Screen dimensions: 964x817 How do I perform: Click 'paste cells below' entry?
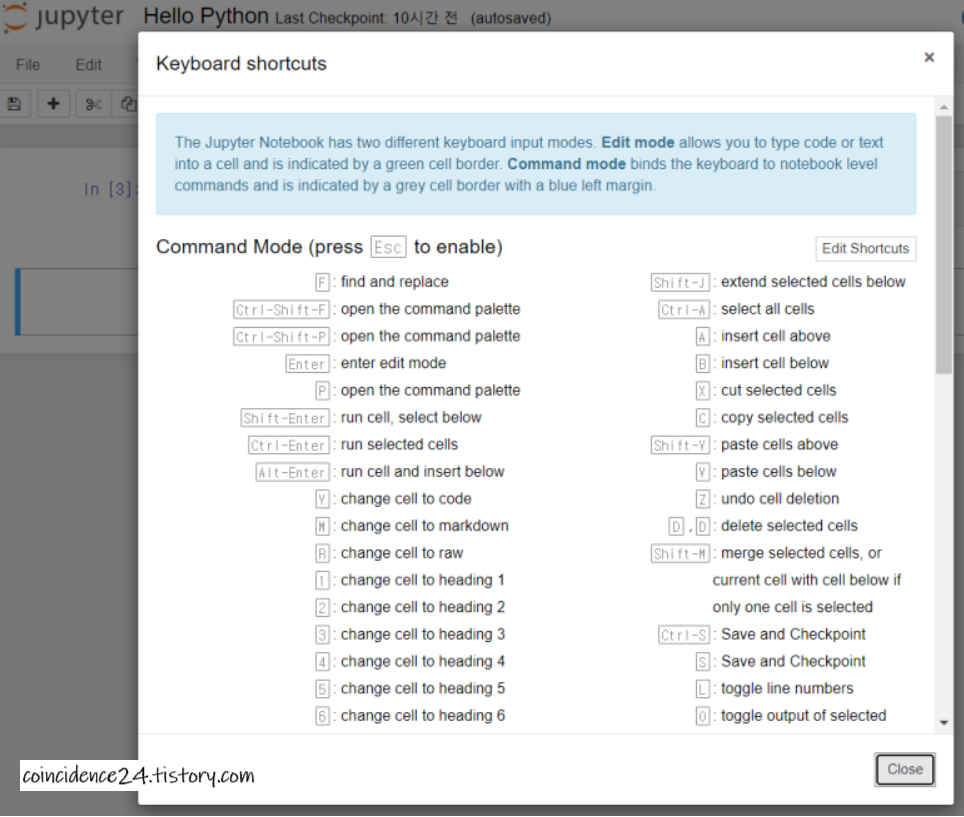coord(779,472)
